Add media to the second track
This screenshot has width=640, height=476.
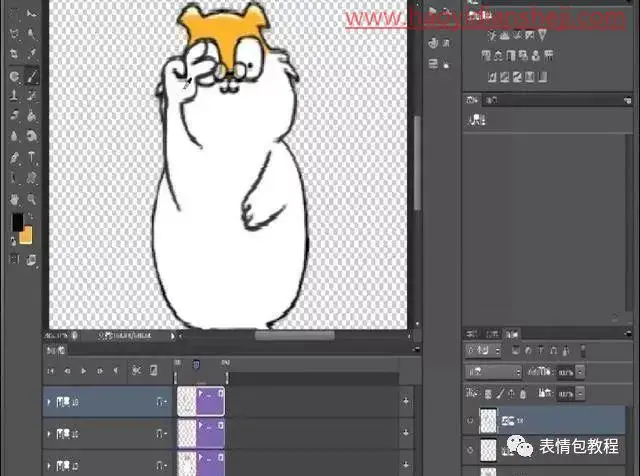click(406, 433)
